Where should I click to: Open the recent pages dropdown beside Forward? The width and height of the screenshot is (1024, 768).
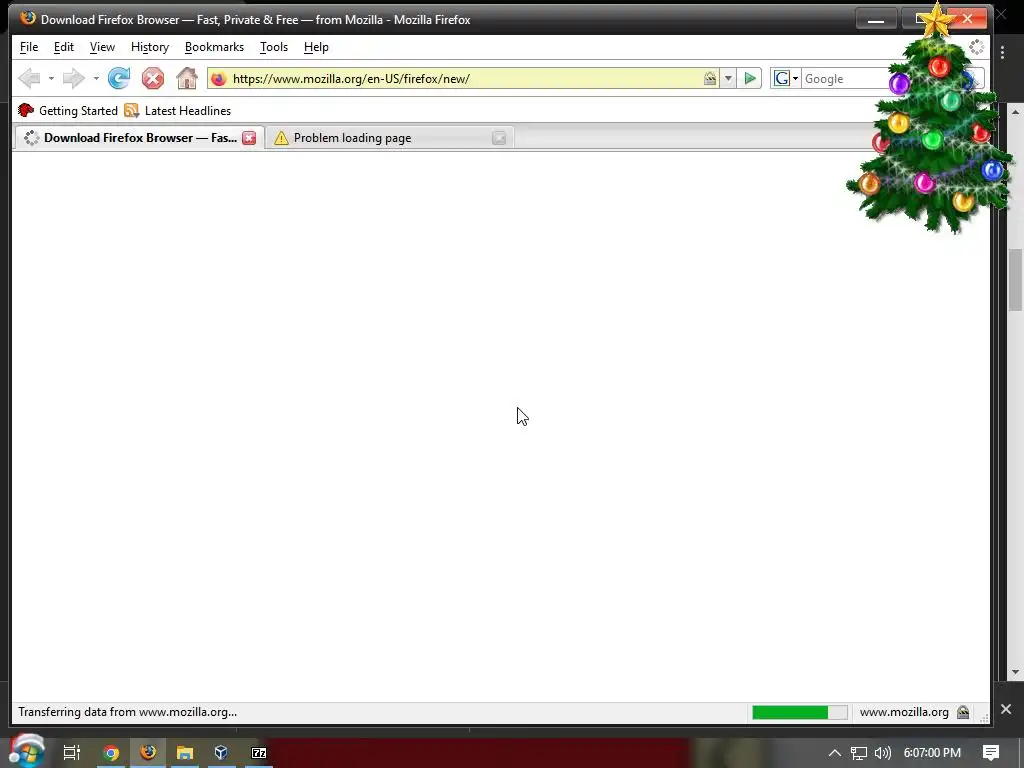tap(96, 79)
